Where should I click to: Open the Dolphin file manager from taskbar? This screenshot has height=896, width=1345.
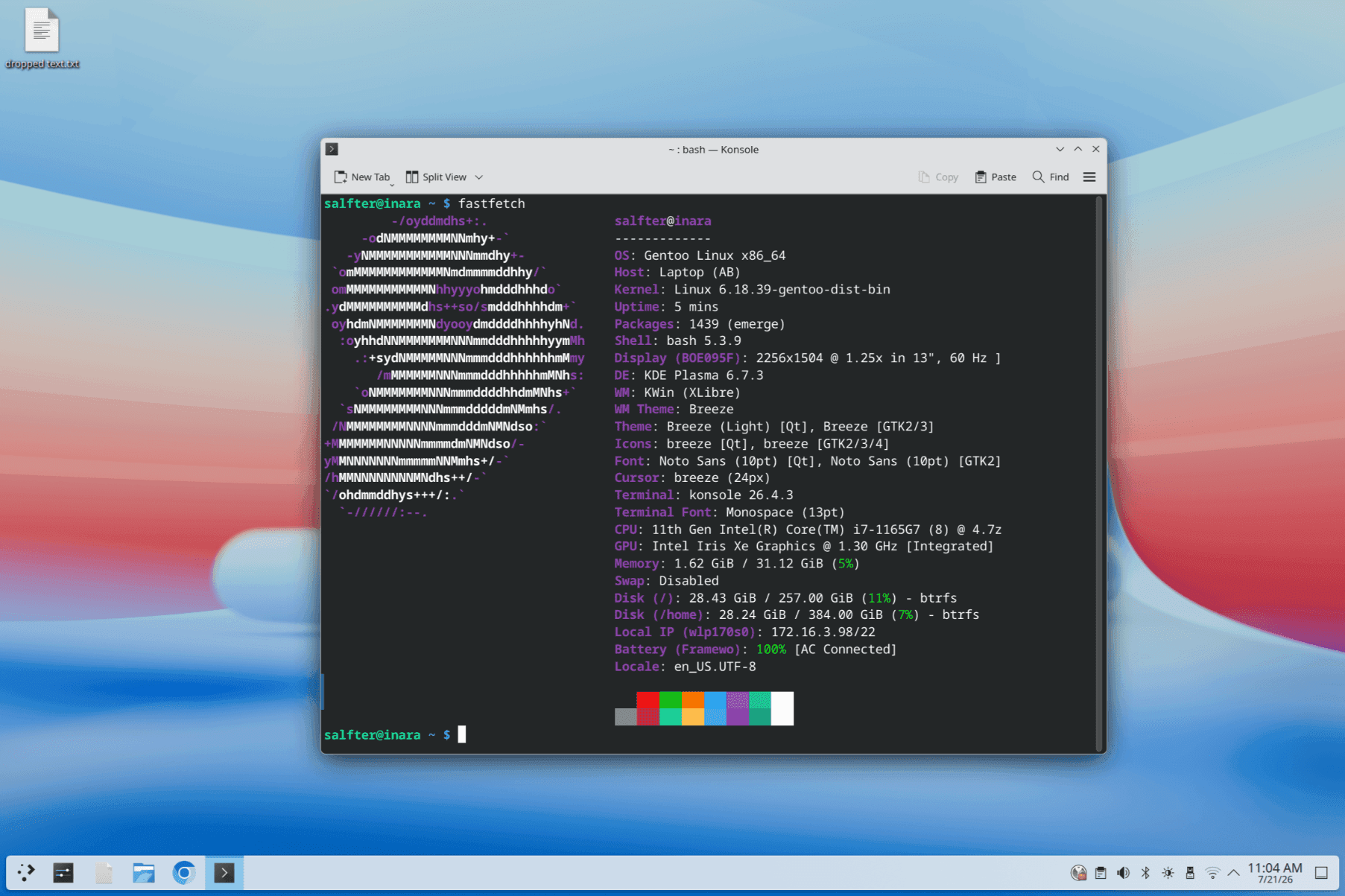pos(144,872)
